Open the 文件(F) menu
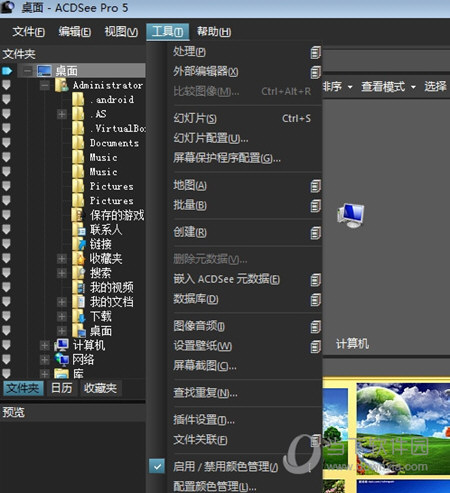Screen dimensions: 450x493 (x=29, y=32)
